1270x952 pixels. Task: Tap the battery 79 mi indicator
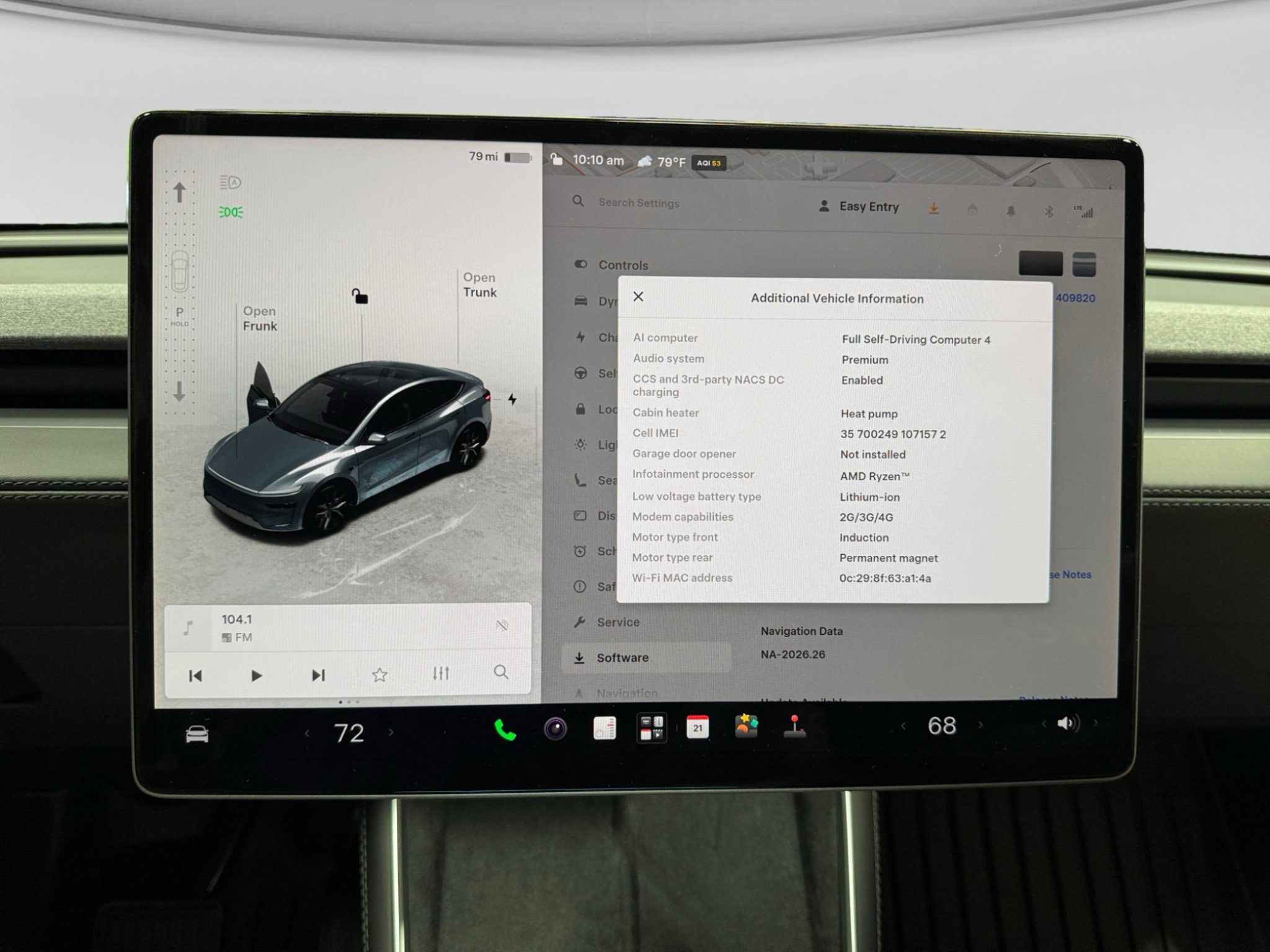(x=500, y=157)
